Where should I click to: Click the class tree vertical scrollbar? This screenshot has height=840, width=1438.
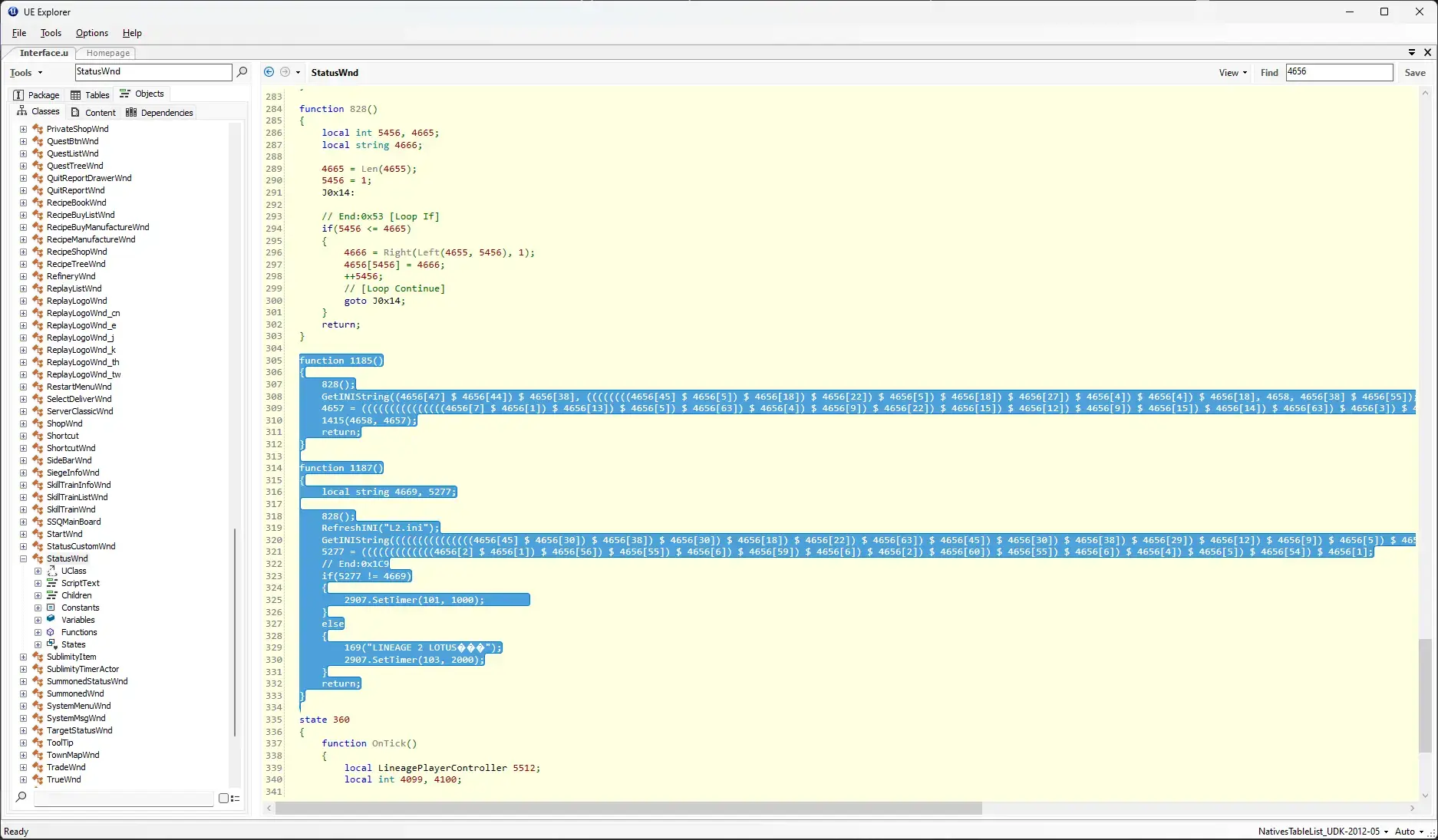[x=235, y=633]
